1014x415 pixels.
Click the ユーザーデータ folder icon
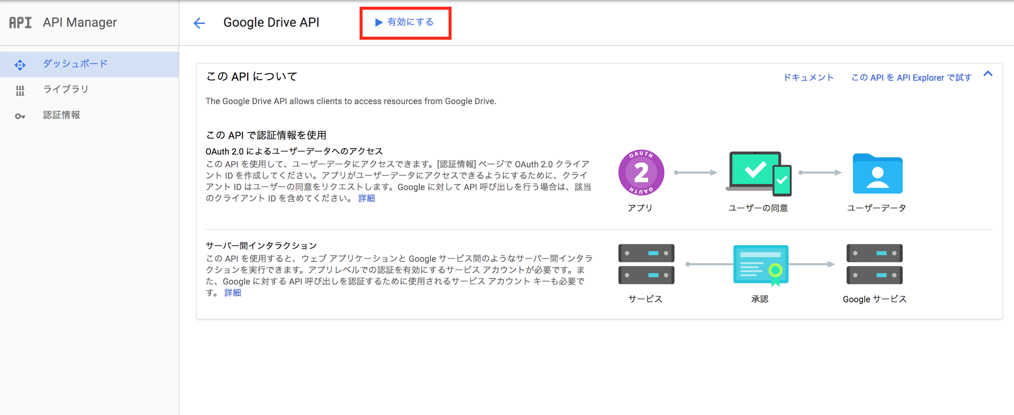[877, 173]
